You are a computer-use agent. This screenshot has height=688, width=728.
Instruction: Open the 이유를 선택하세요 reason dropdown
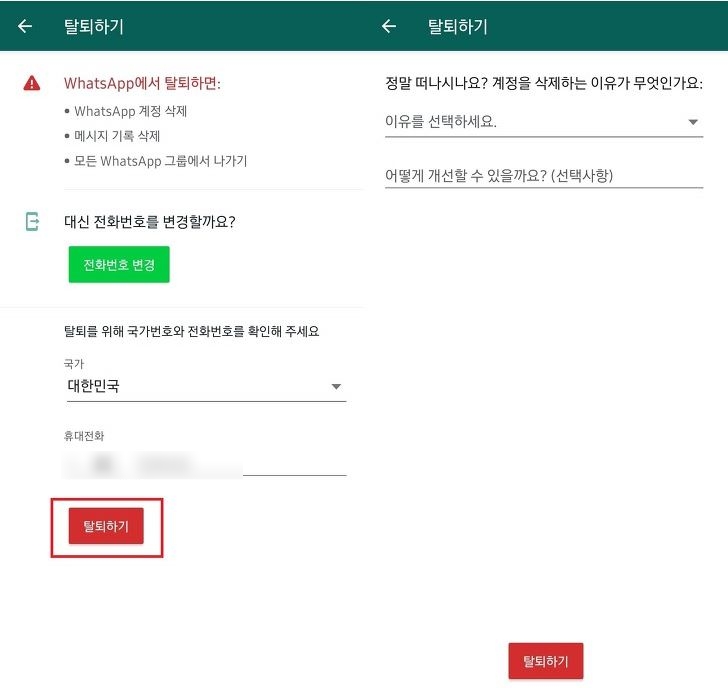click(x=544, y=122)
